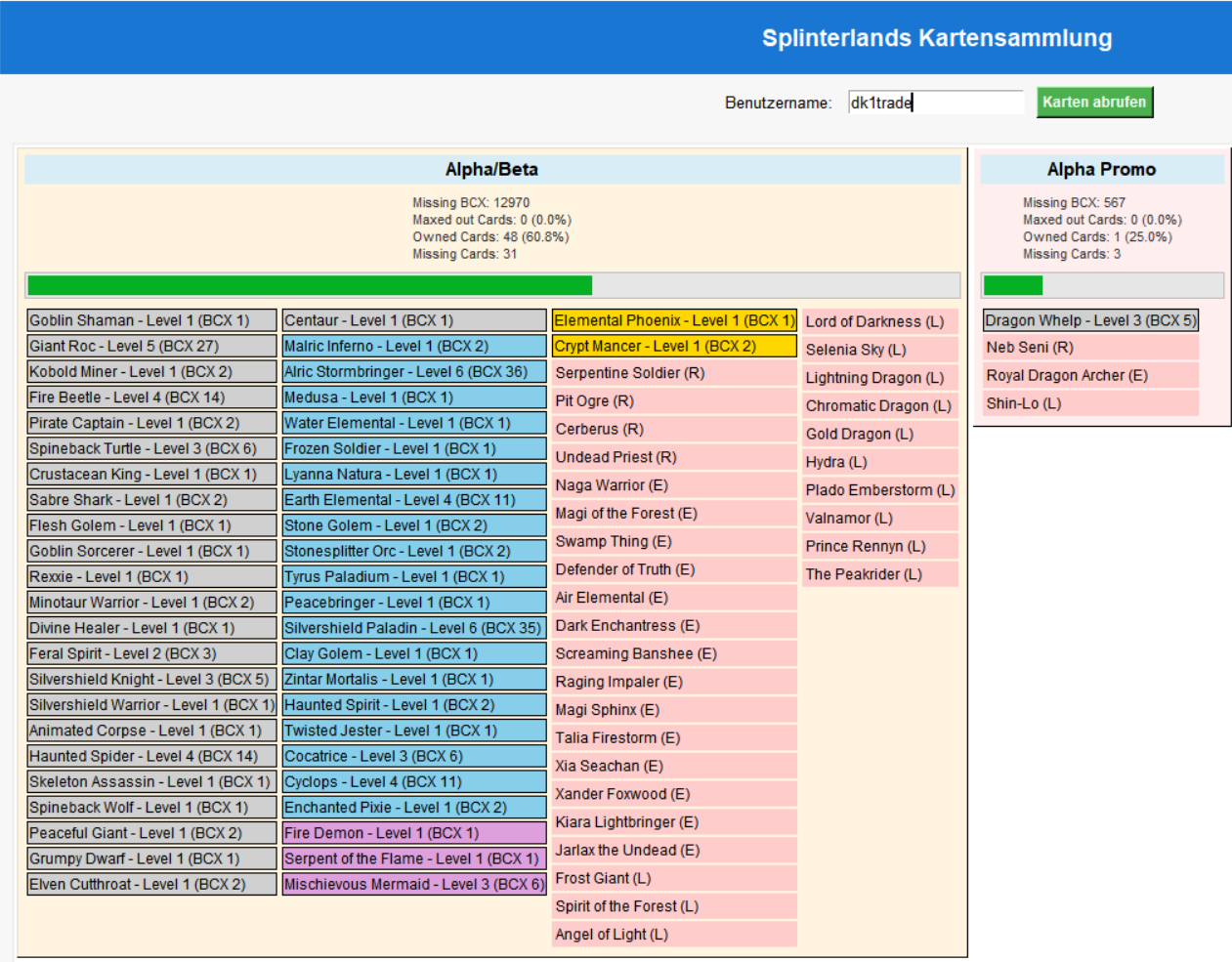Viewport: 1232px width, 962px height.
Task: Select the Alpha Promo section header
Action: (x=1101, y=170)
